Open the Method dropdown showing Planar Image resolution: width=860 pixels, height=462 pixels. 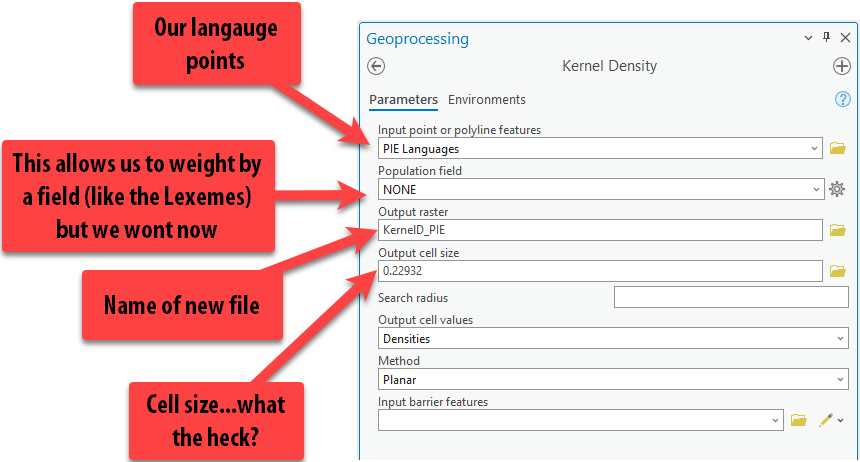click(x=838, y=380)
